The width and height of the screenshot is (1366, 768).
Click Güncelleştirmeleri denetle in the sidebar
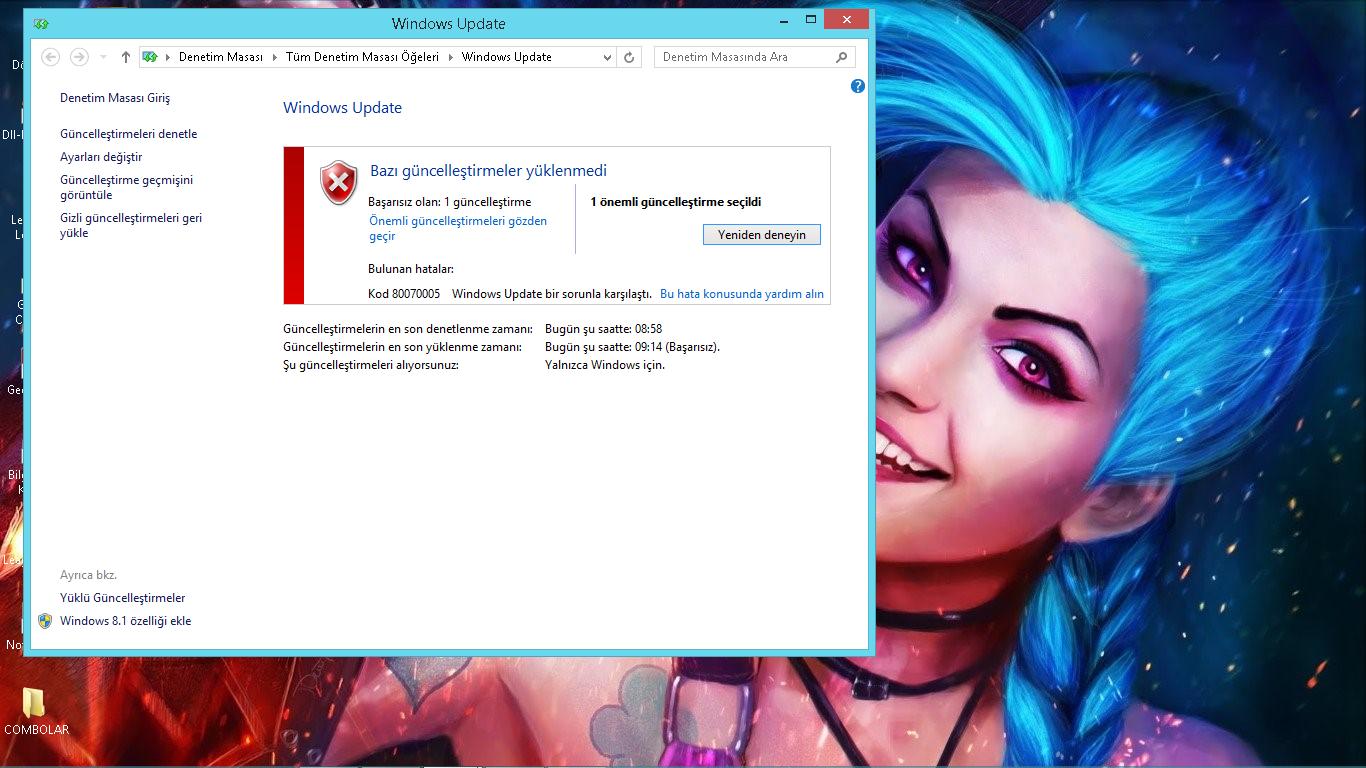129,134
